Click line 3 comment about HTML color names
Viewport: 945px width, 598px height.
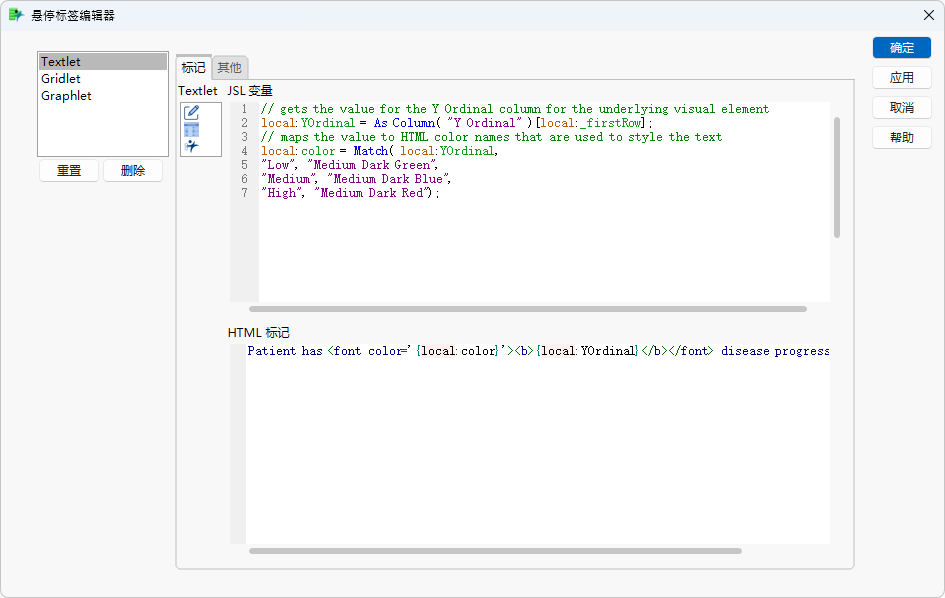491,137
